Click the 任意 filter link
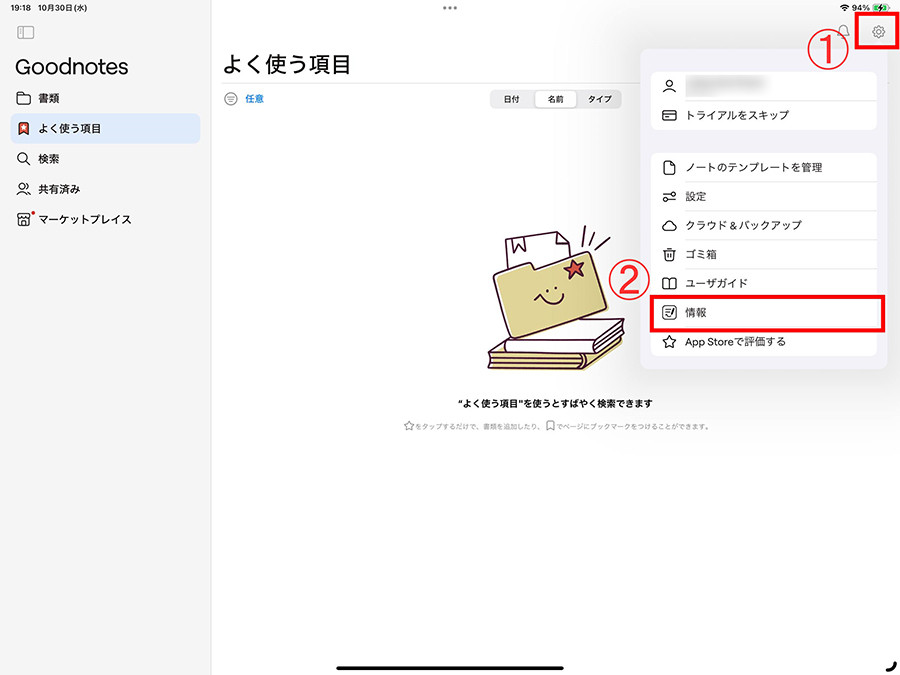The width and height of the screenshot is (900, 675). (x=254, y=99)
